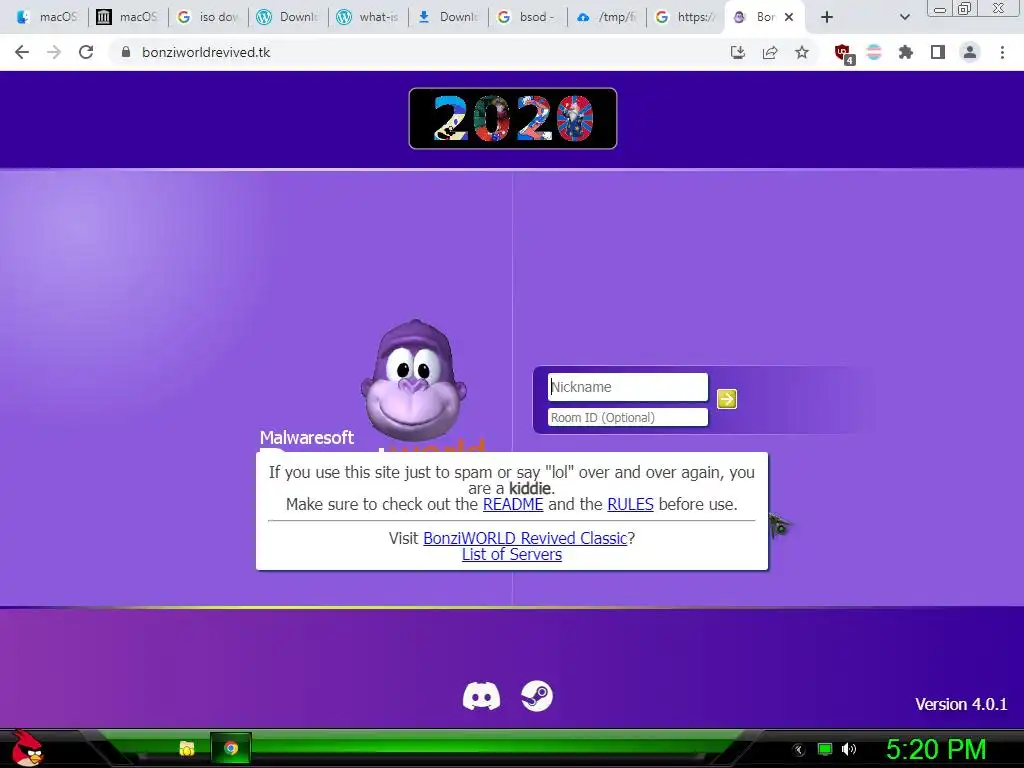
Task: Switch to the 'Downl' tab with arrow icon
Action: tap(447, 17)
